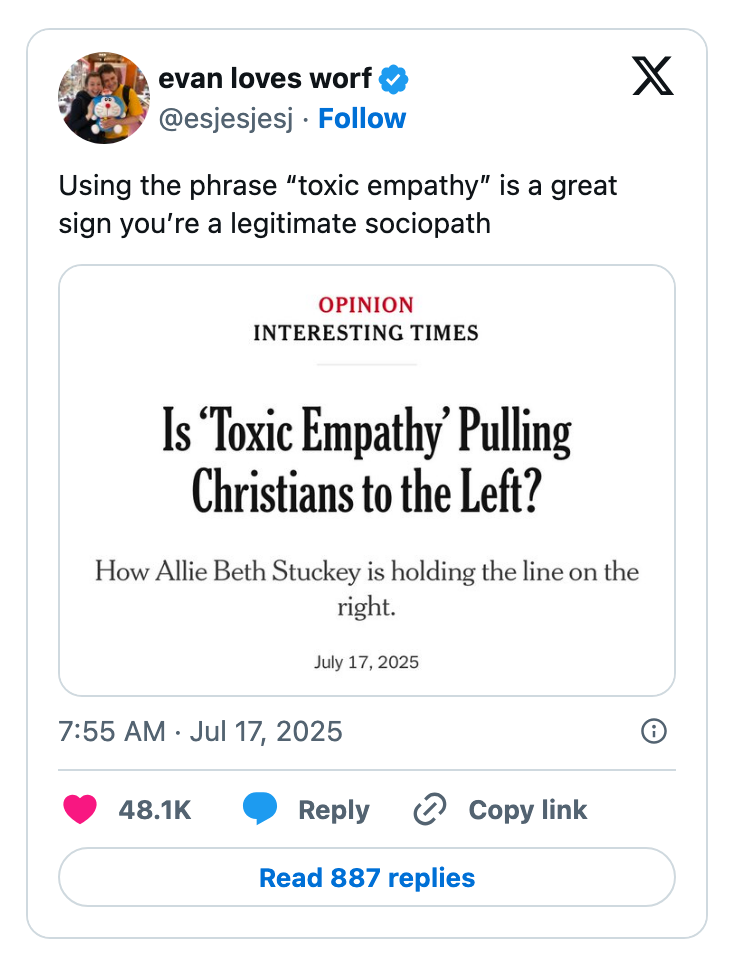Click the Allie Beth Stuckey subheading
Image resolution: width=730 pixels, height=958 pixels.
(x=367, y=588)
